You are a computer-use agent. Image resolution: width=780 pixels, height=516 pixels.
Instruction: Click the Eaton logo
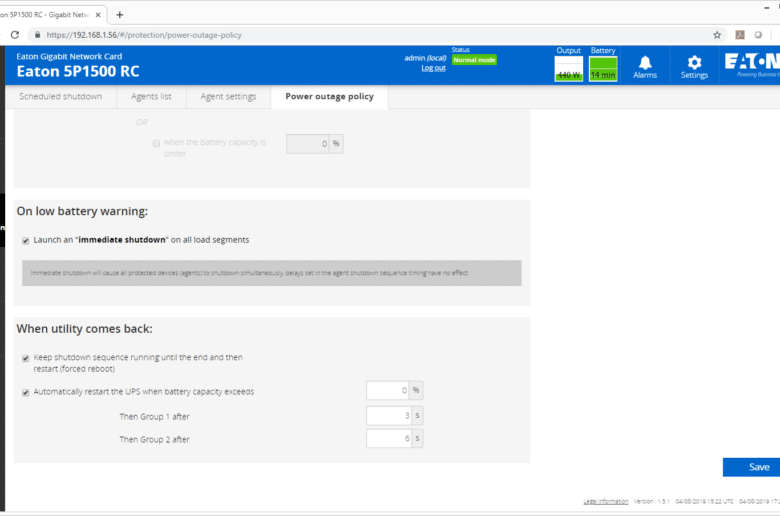point(752,65)
